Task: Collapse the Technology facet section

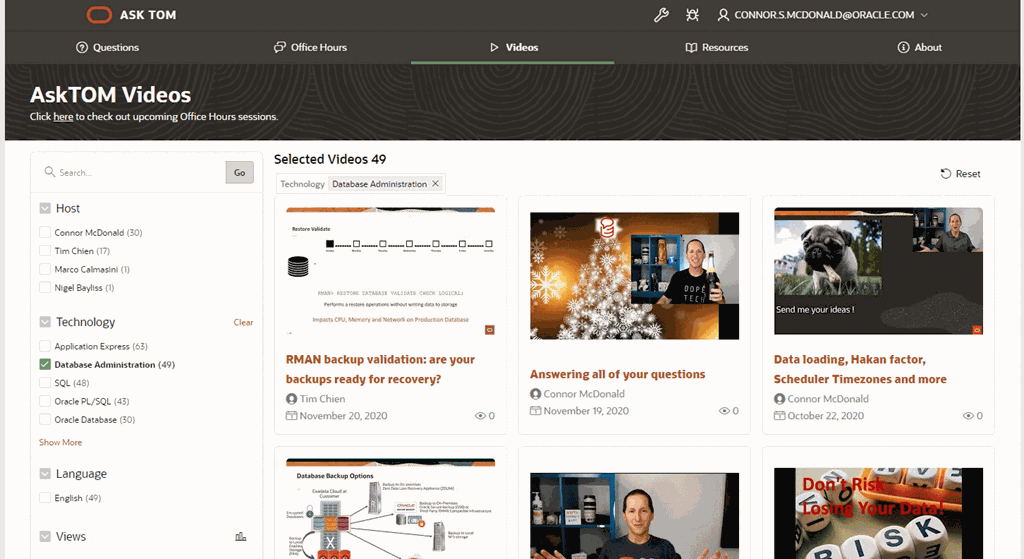Action: [x=45, y=322]
